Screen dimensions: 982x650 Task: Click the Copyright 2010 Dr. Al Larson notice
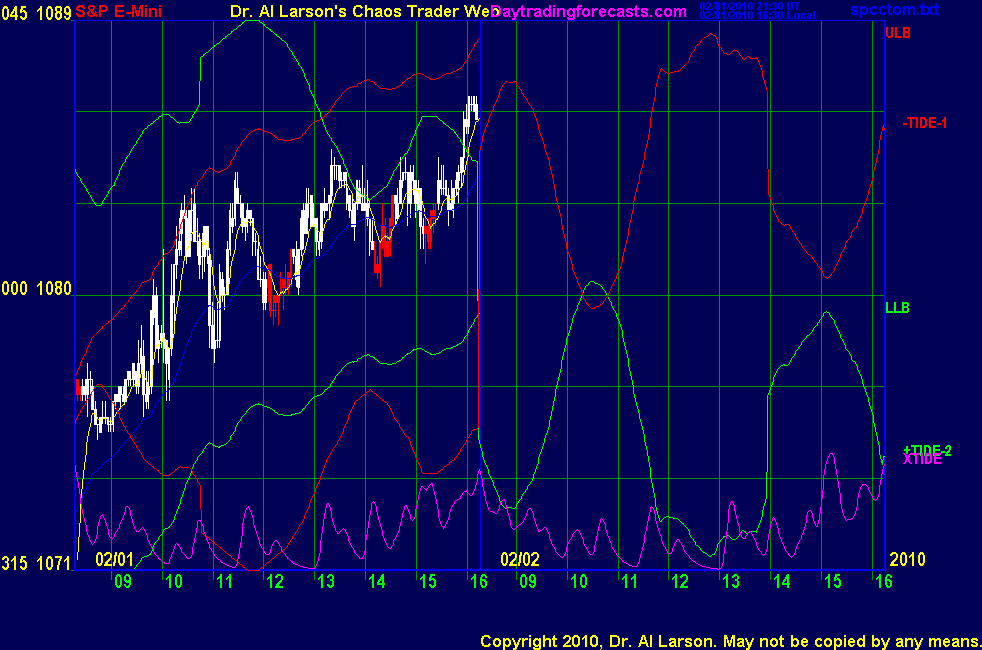pos(730,641)
